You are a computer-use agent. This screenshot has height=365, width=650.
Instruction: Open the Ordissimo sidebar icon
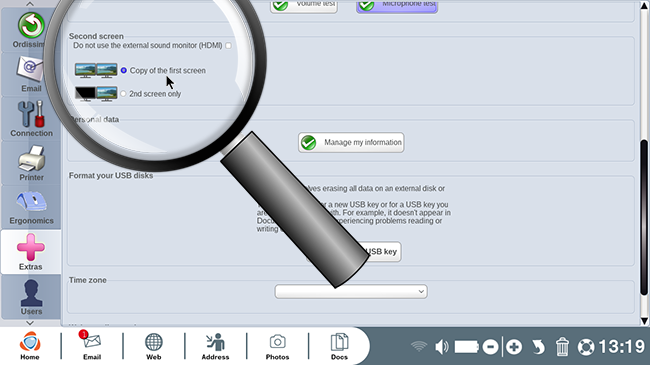pos(31,29)
